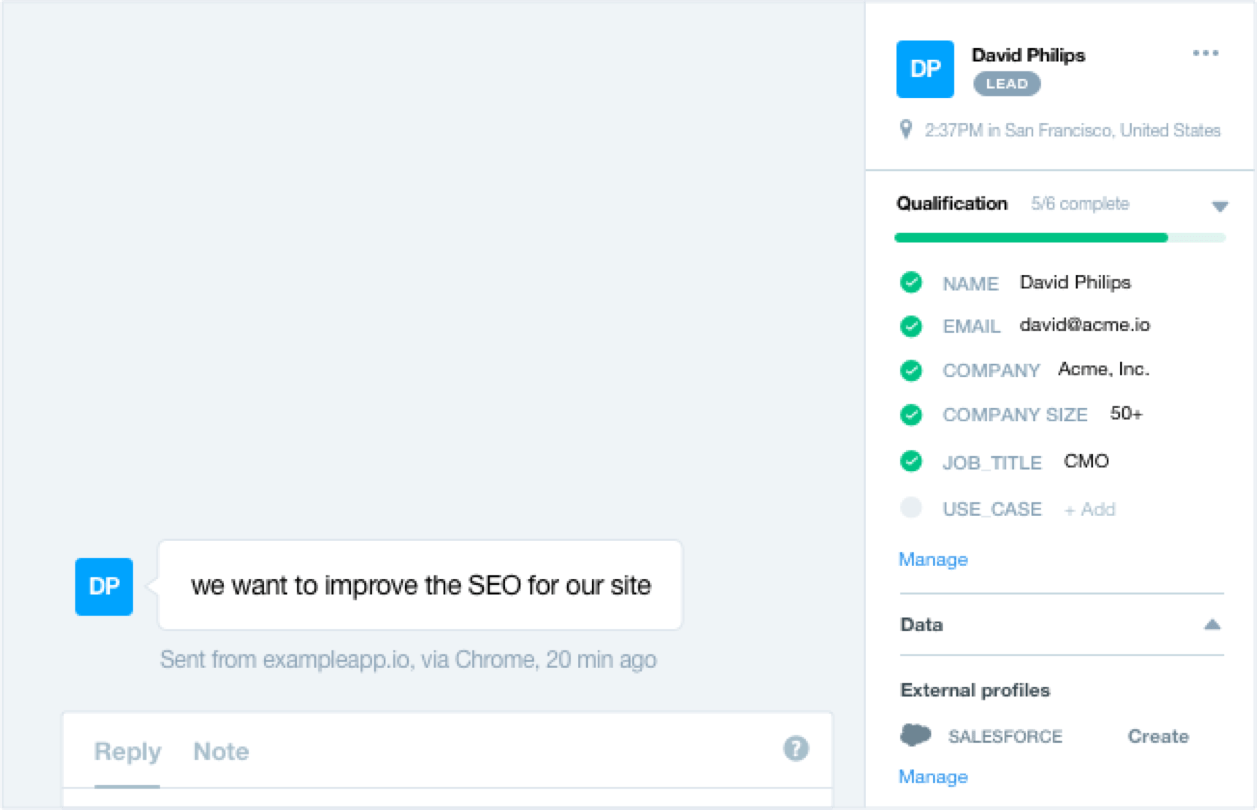Toggle the COMPANY qualification checkmark
This screenshot has width=1257, height=810.
point(910,370)
